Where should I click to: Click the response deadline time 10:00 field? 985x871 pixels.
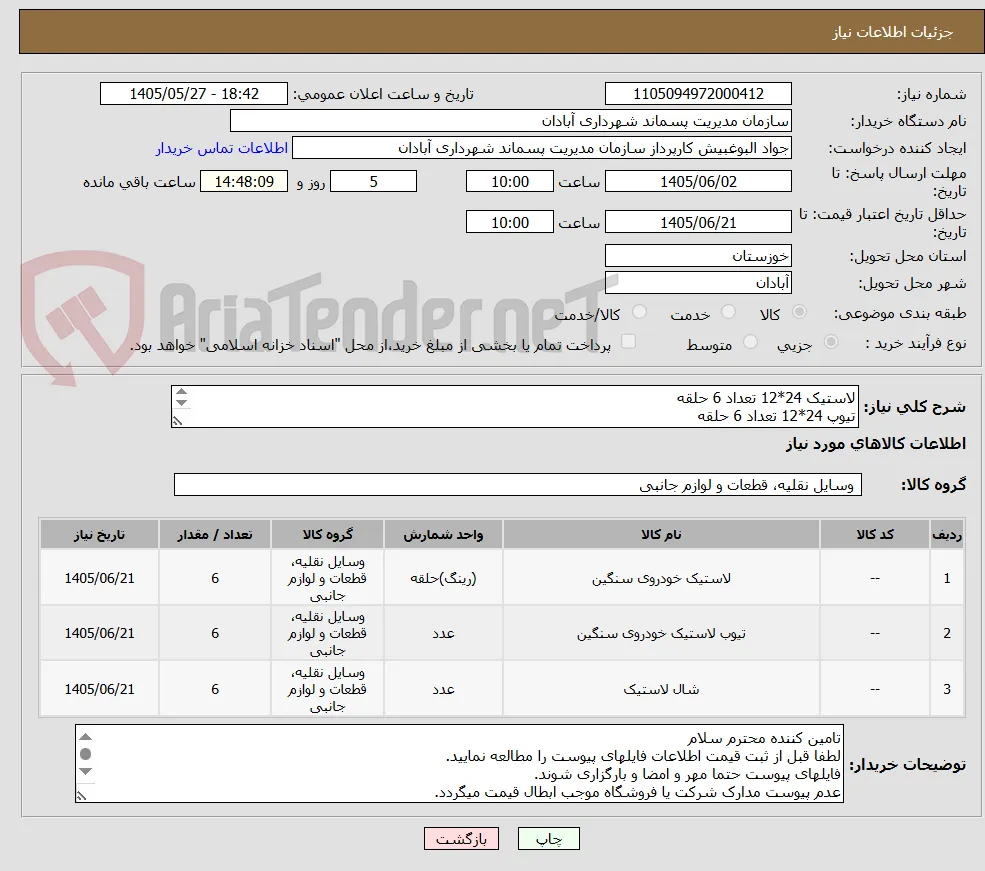[509, 181]
